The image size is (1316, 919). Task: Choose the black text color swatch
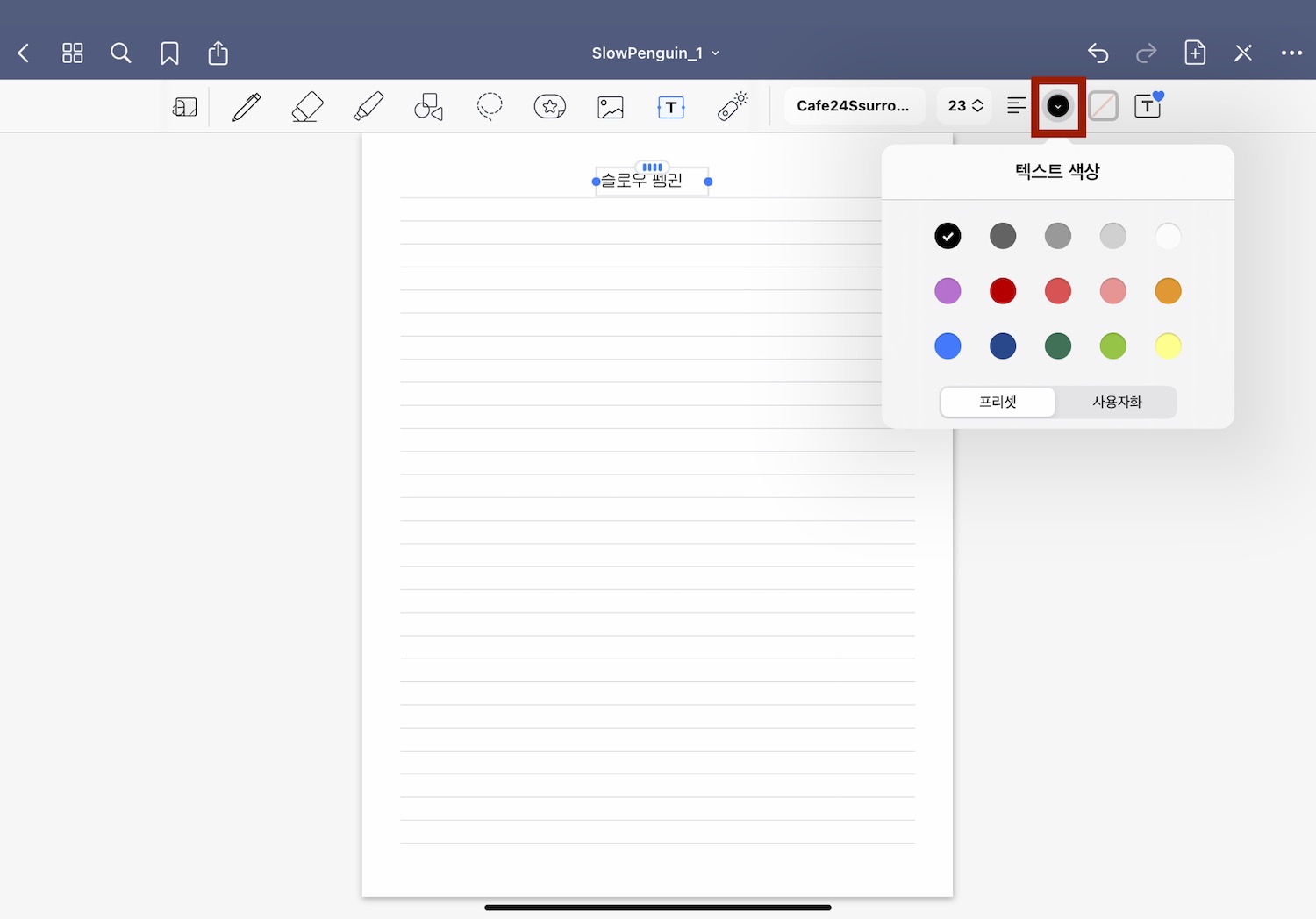948,236
